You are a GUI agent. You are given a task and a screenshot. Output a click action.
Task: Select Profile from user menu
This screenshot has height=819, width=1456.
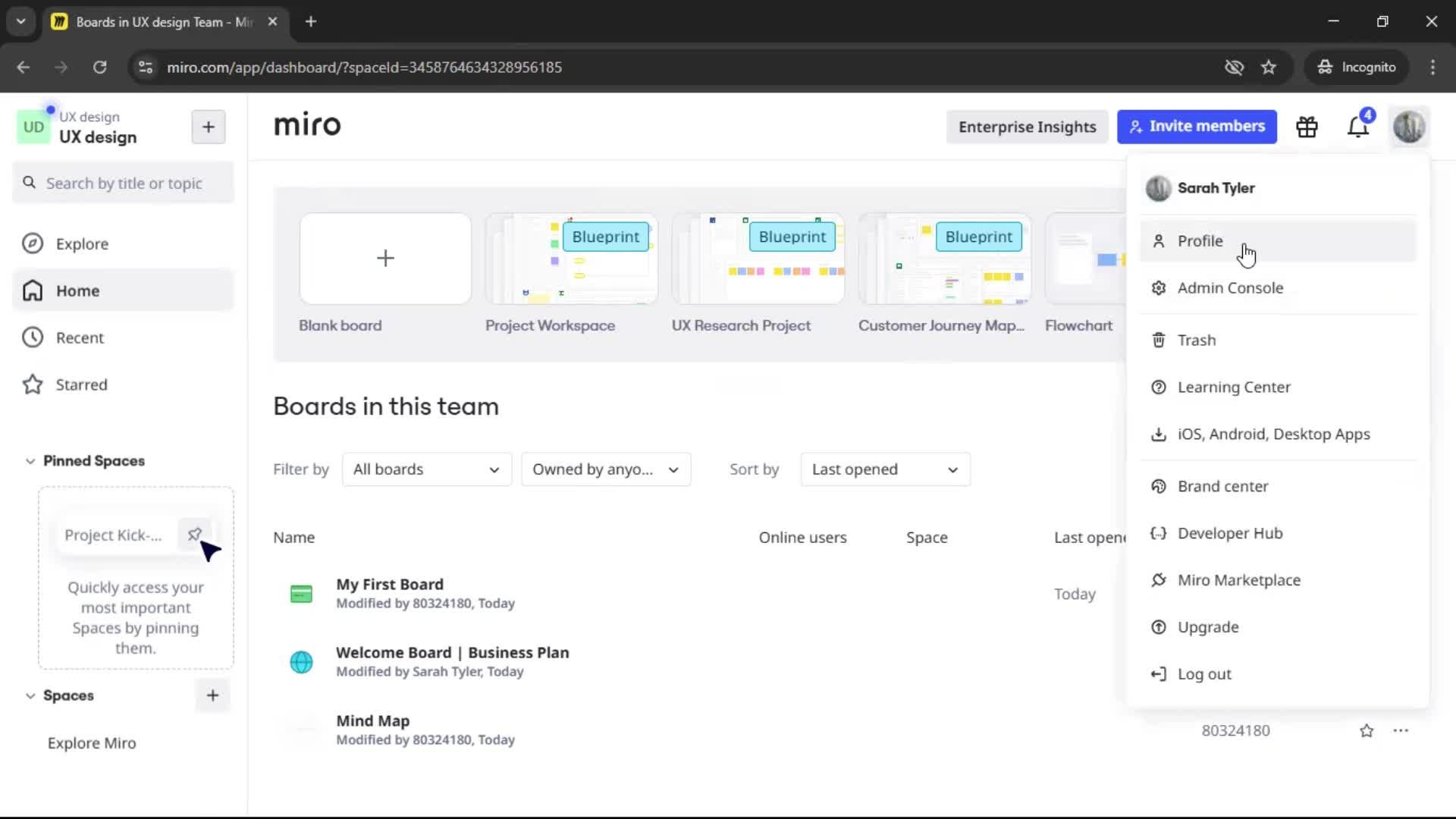pos(1278,241)
